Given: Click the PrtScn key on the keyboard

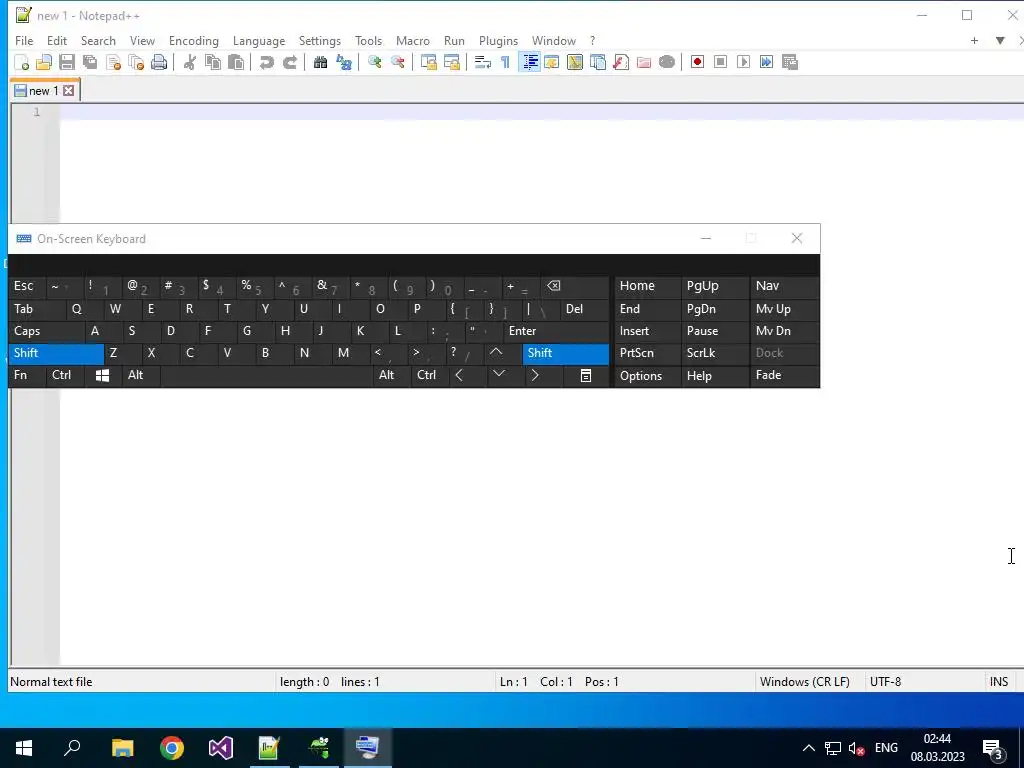Looking at the screenshot, I should (647, 353).
